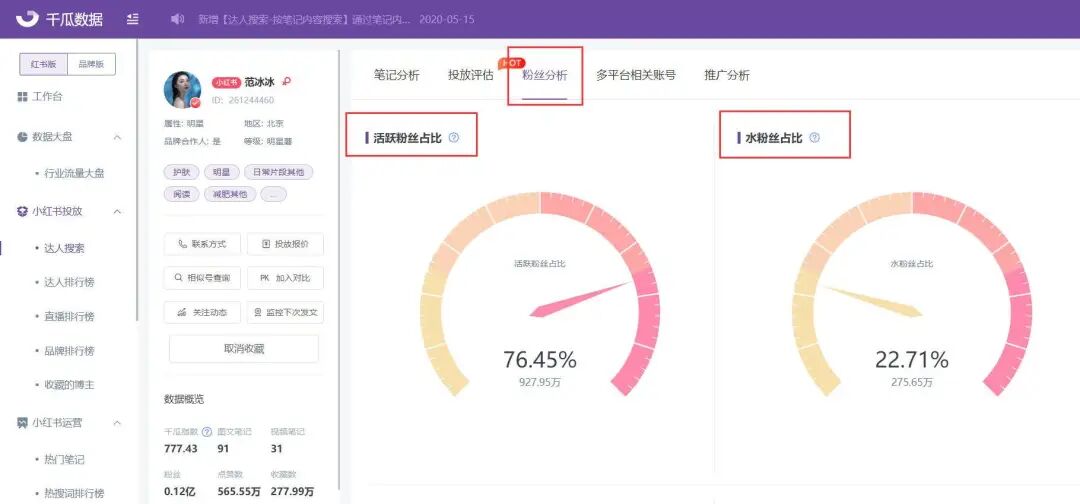This screenshot has height=504, width=1080.
Task: Open the 多平台相关账号 tab
Action: coord(636,76)
